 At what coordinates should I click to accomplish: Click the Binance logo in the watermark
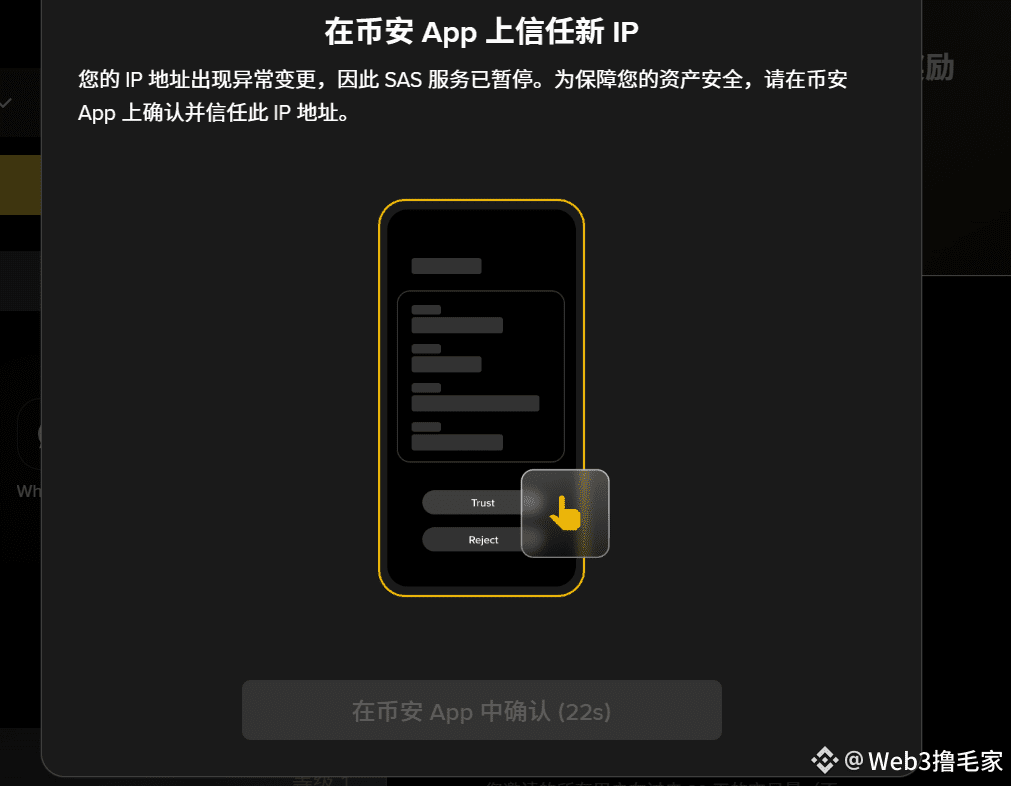point(825,760)
